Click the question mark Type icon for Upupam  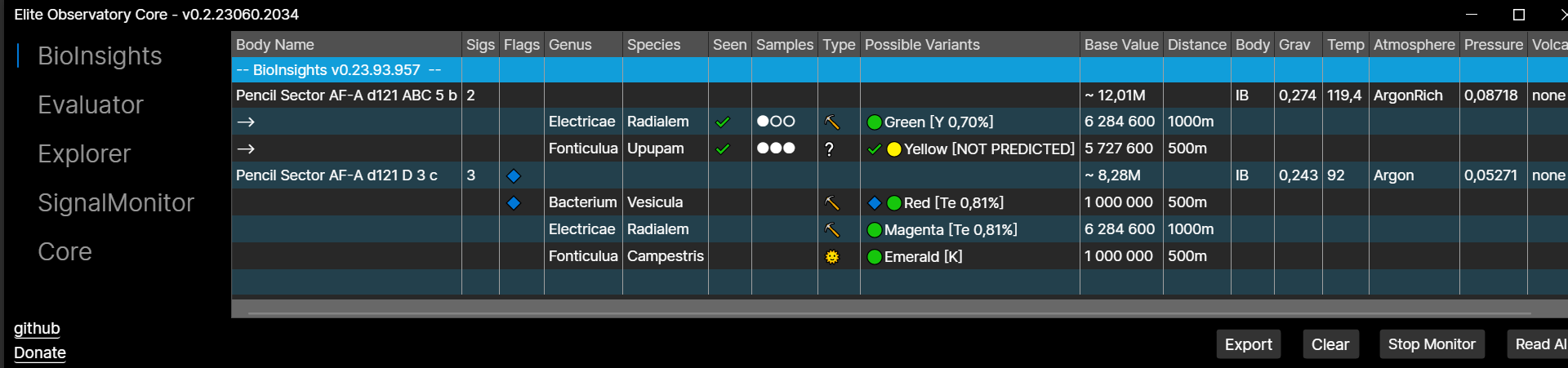830,149
